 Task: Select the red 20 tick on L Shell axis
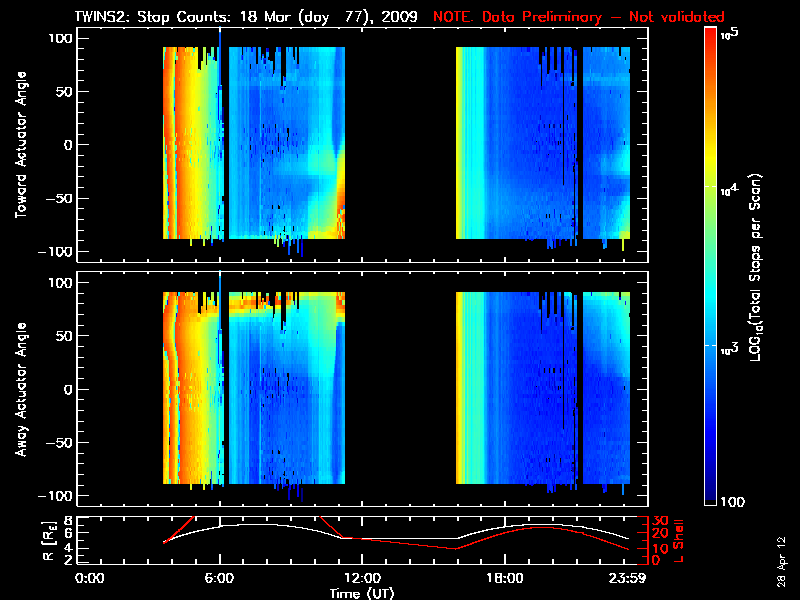(661, 533)
